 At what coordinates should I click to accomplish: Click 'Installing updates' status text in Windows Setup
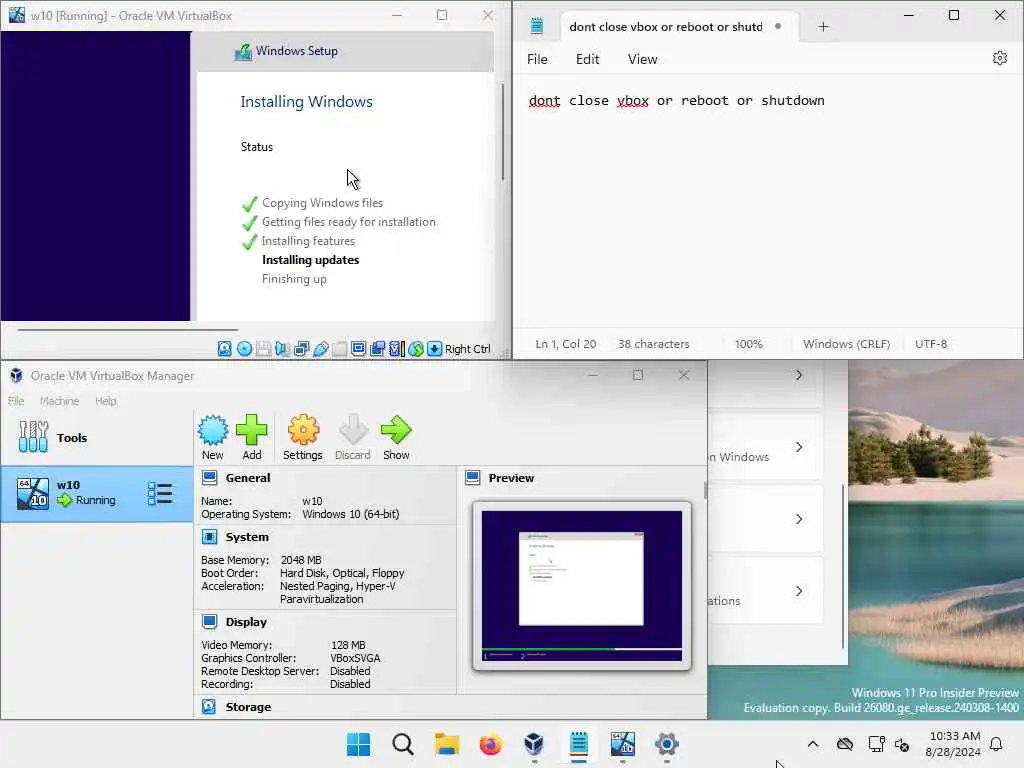pos(310,260)
